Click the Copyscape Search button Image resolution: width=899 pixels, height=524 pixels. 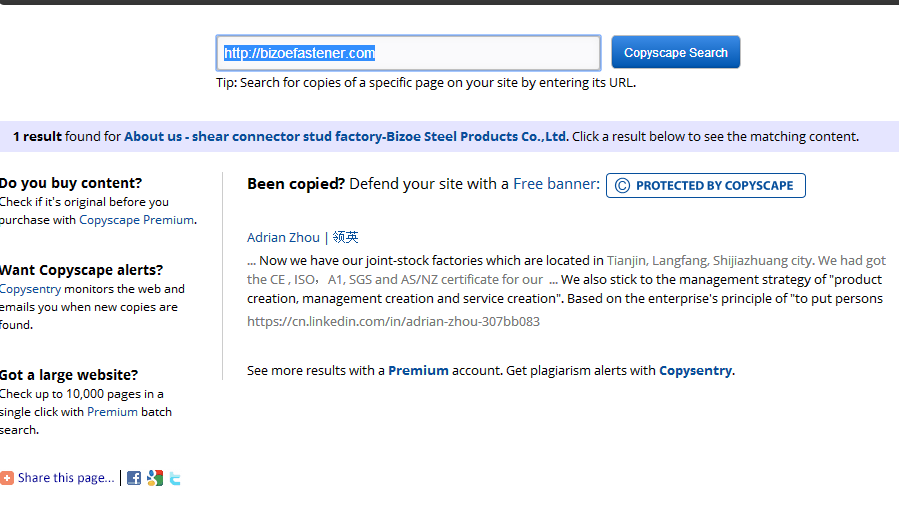[675, 52]
